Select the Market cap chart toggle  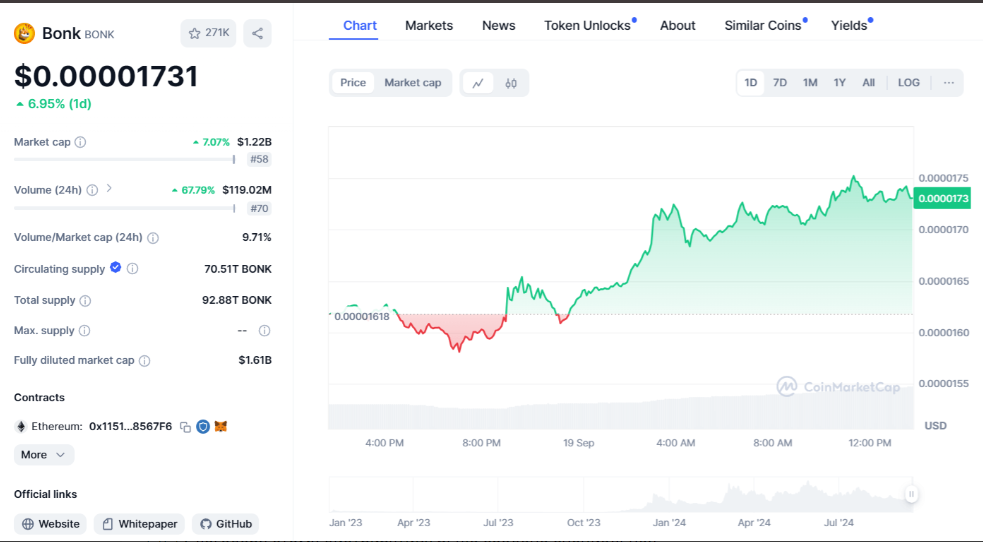coord(413,83)
